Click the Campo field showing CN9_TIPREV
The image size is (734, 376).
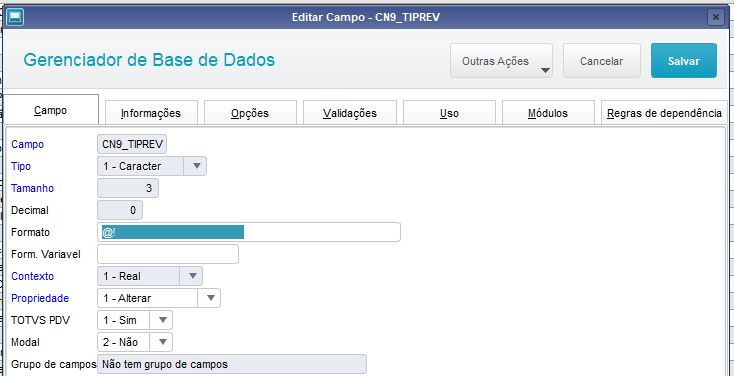[132, 144]
